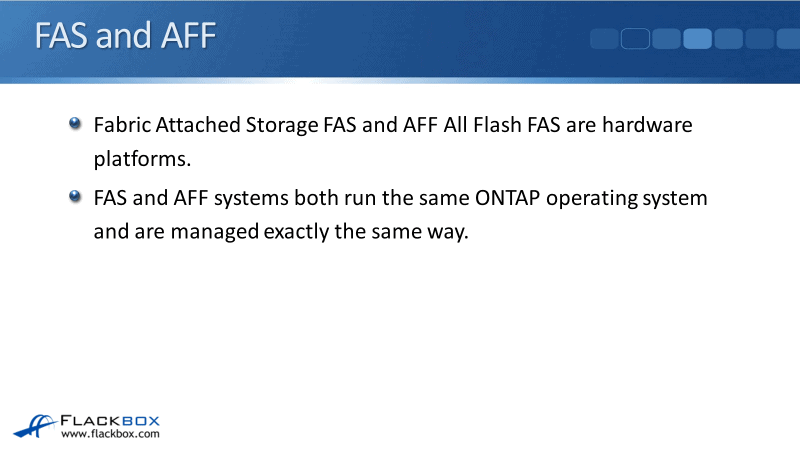Click the "FAS and AFF" slide title
The width and height of the screenshot is (800, 450).
click(x=125, y=37)
